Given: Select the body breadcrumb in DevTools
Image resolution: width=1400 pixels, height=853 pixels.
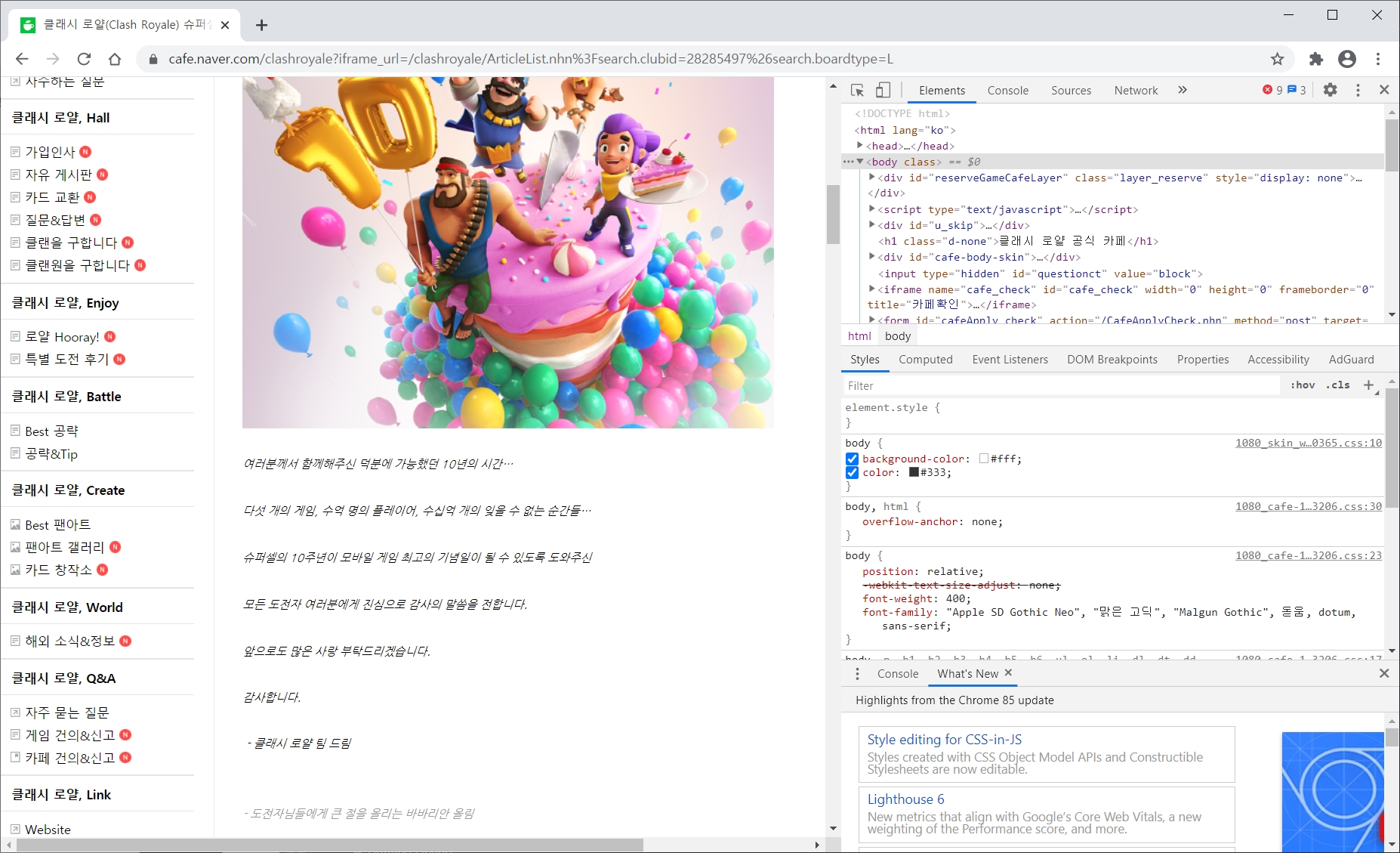Looking at the screenshot, I should coord(897,336).
